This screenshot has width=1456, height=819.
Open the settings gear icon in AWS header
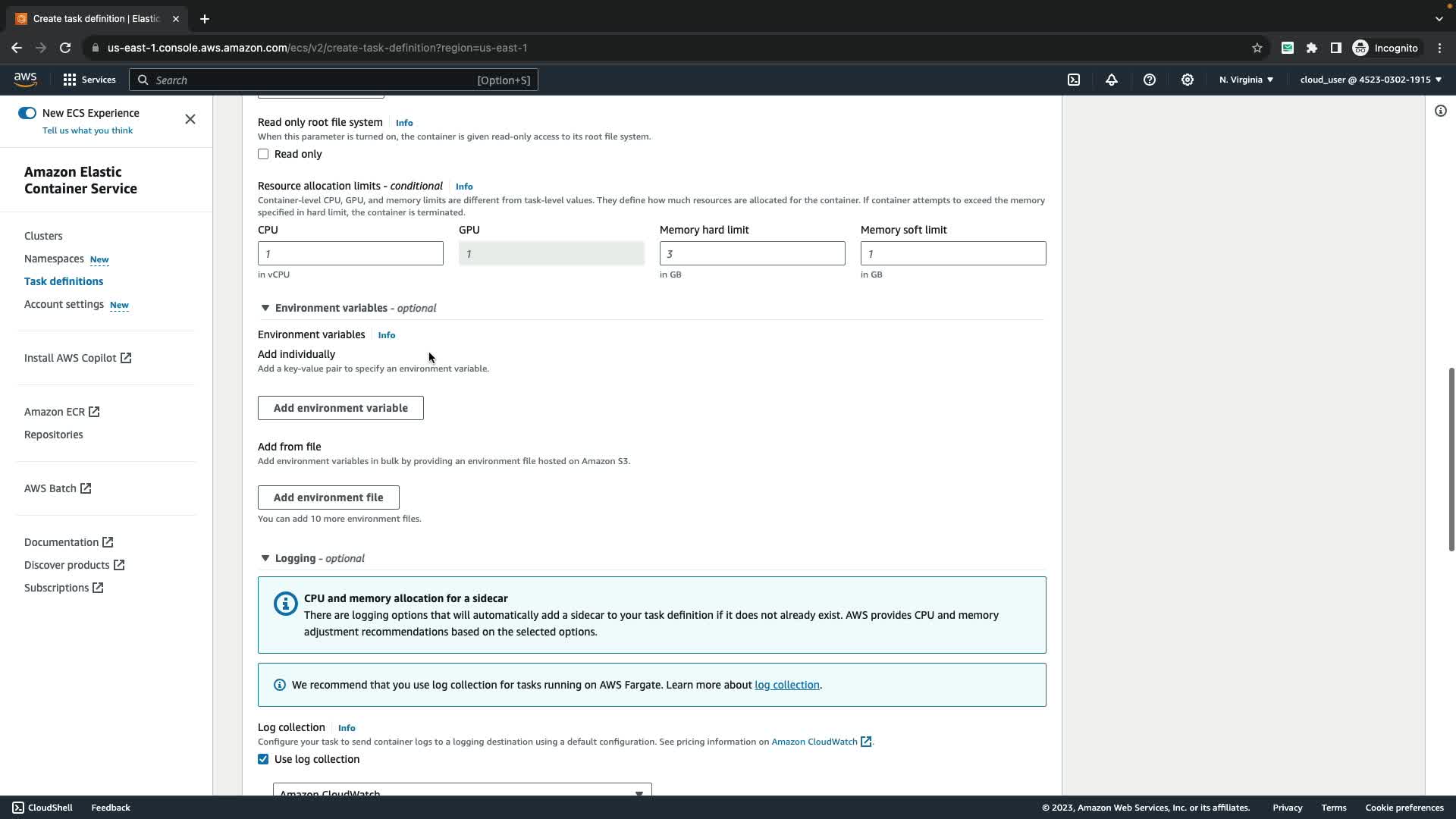coord(1188,80)
